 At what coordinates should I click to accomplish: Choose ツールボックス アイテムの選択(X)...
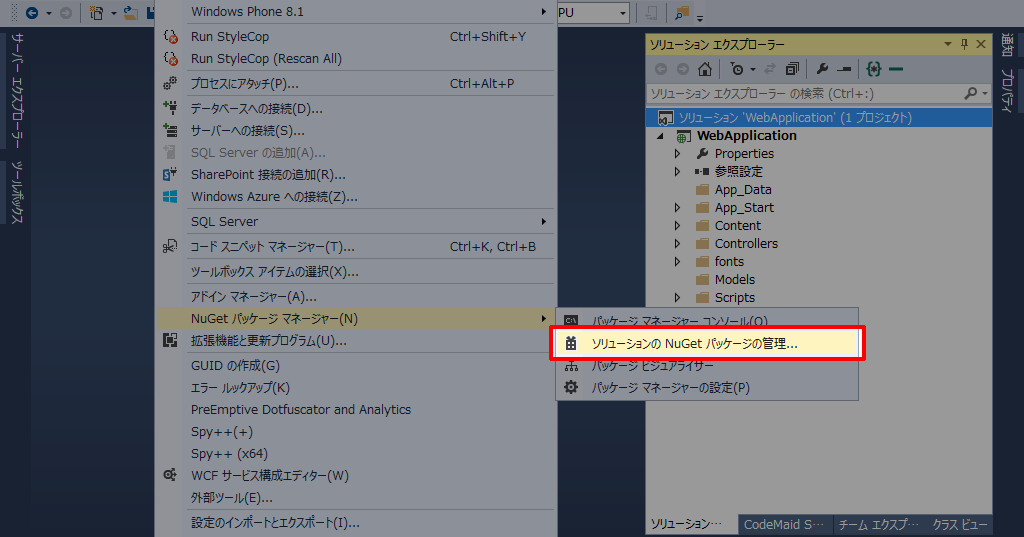[355, 271]
